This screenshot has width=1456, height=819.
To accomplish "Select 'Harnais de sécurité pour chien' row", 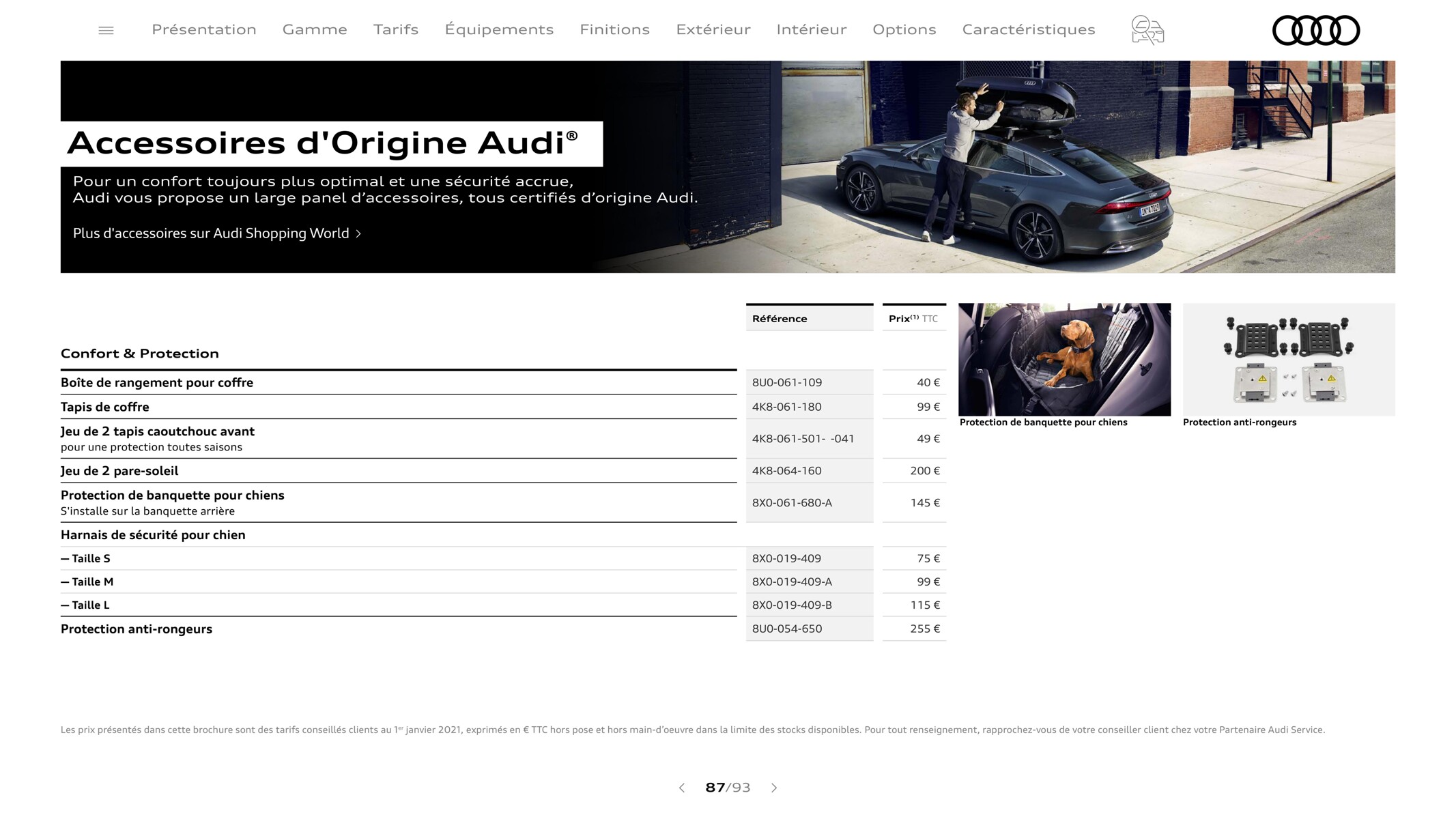I will tap(399, 535).
